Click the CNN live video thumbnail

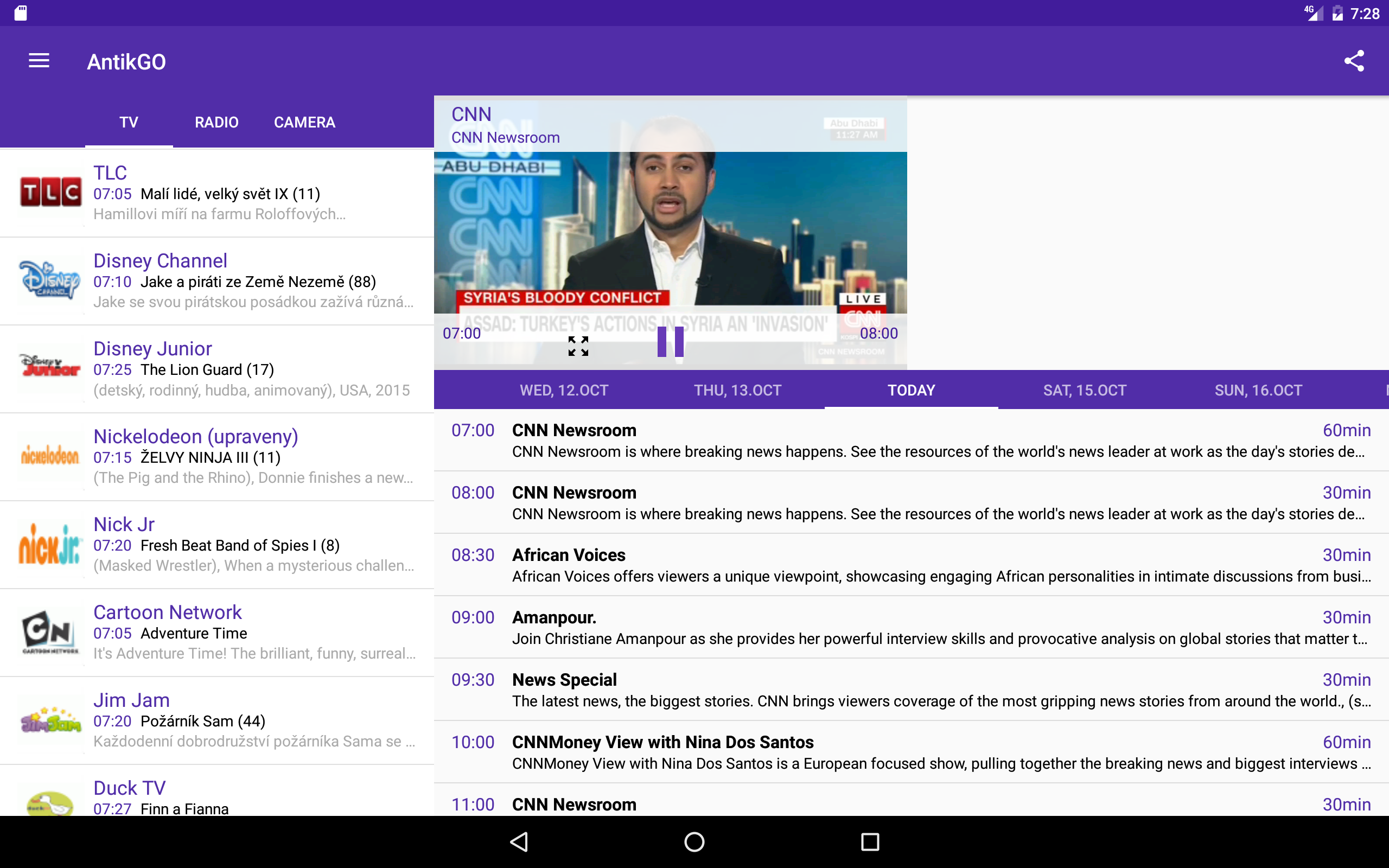point(671,232)
